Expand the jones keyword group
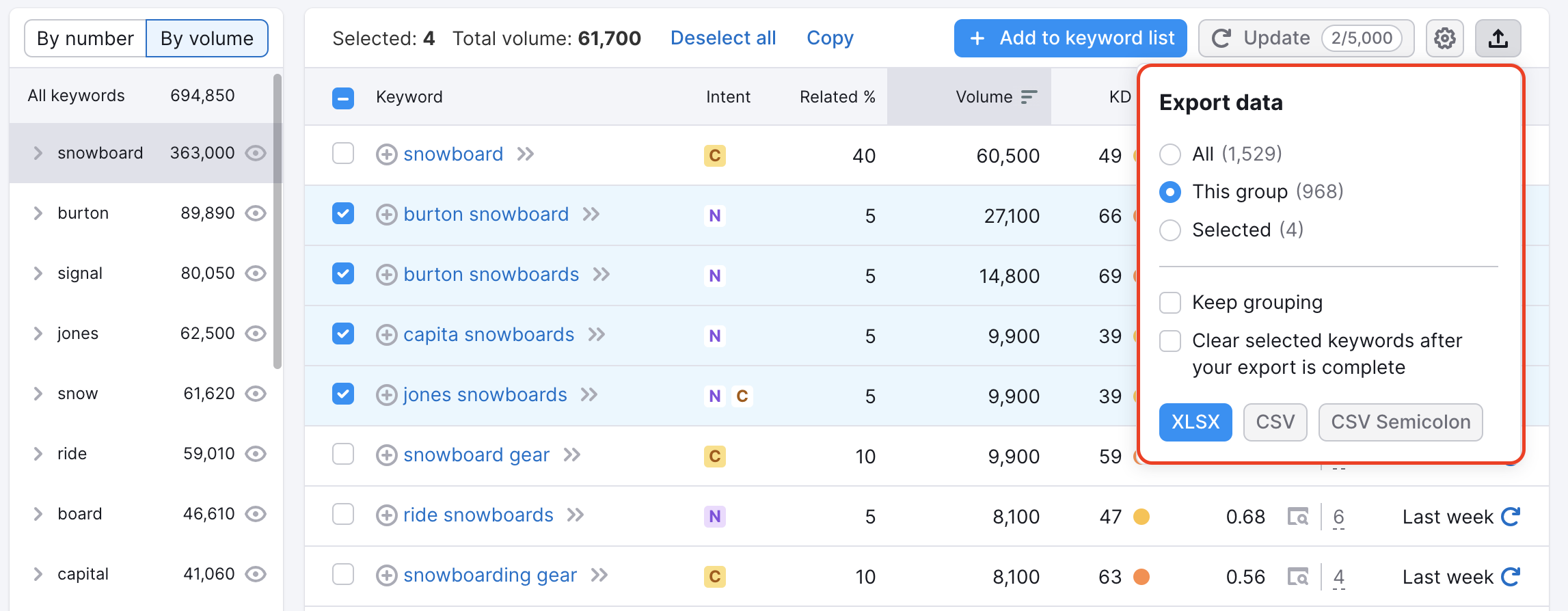 (38, 334)
